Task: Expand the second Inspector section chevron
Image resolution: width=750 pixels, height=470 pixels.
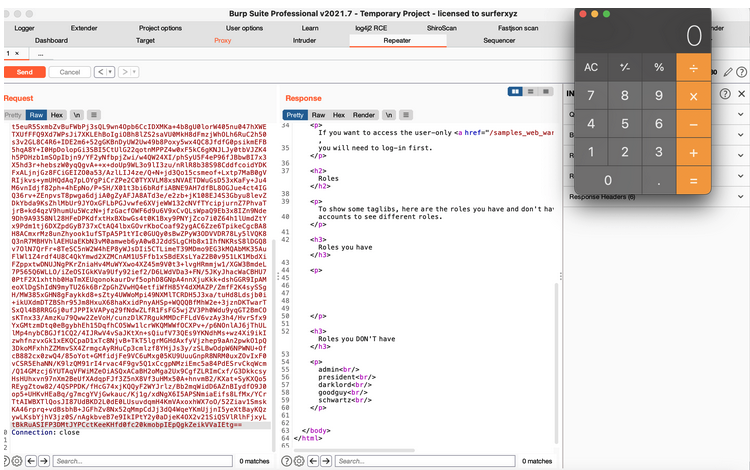Action: 740,135
